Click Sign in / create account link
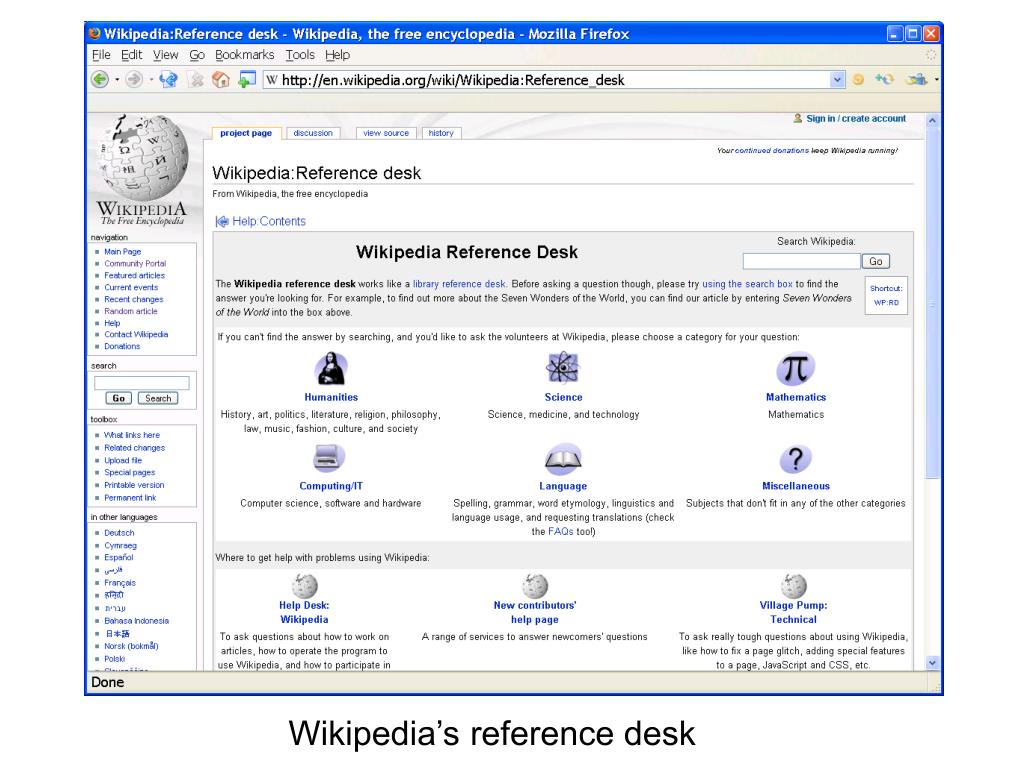Screen dimensions: 1024x768 (x=856, y=119)
